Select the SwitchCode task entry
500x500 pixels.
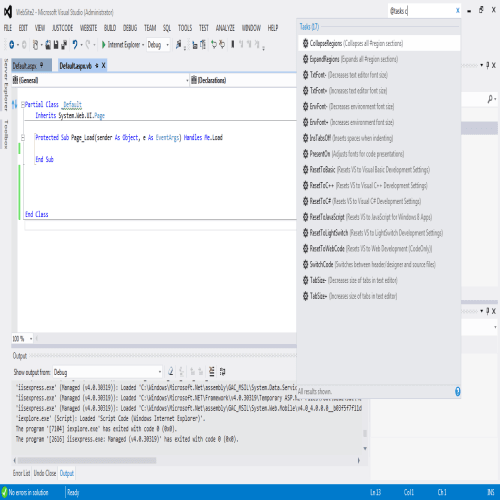(x=379, y=264)
